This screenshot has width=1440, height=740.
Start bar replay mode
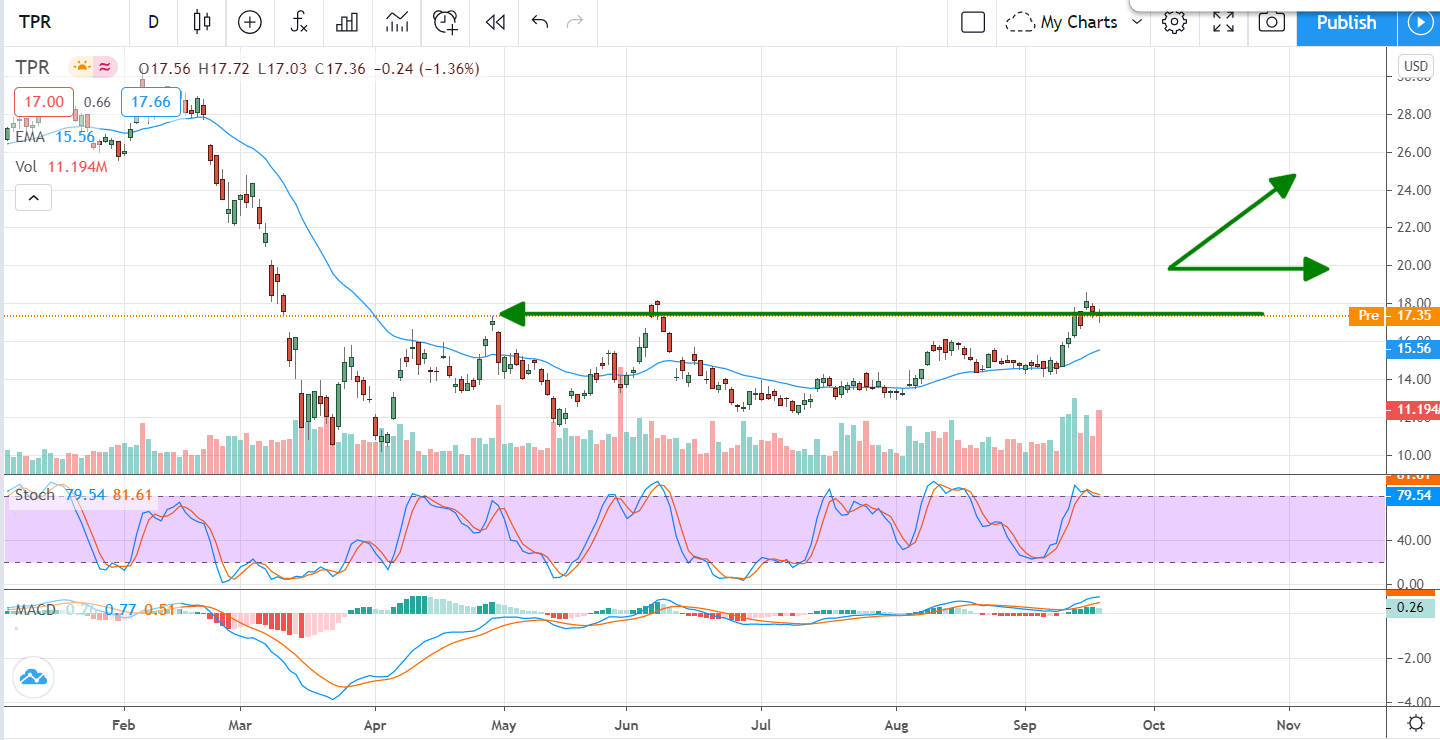(x=494, y=22)
